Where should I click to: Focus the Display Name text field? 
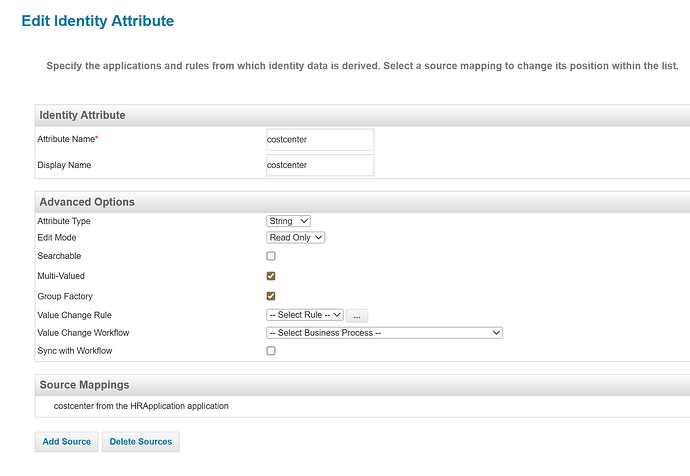pyautogui.click(x=319, y=165)
